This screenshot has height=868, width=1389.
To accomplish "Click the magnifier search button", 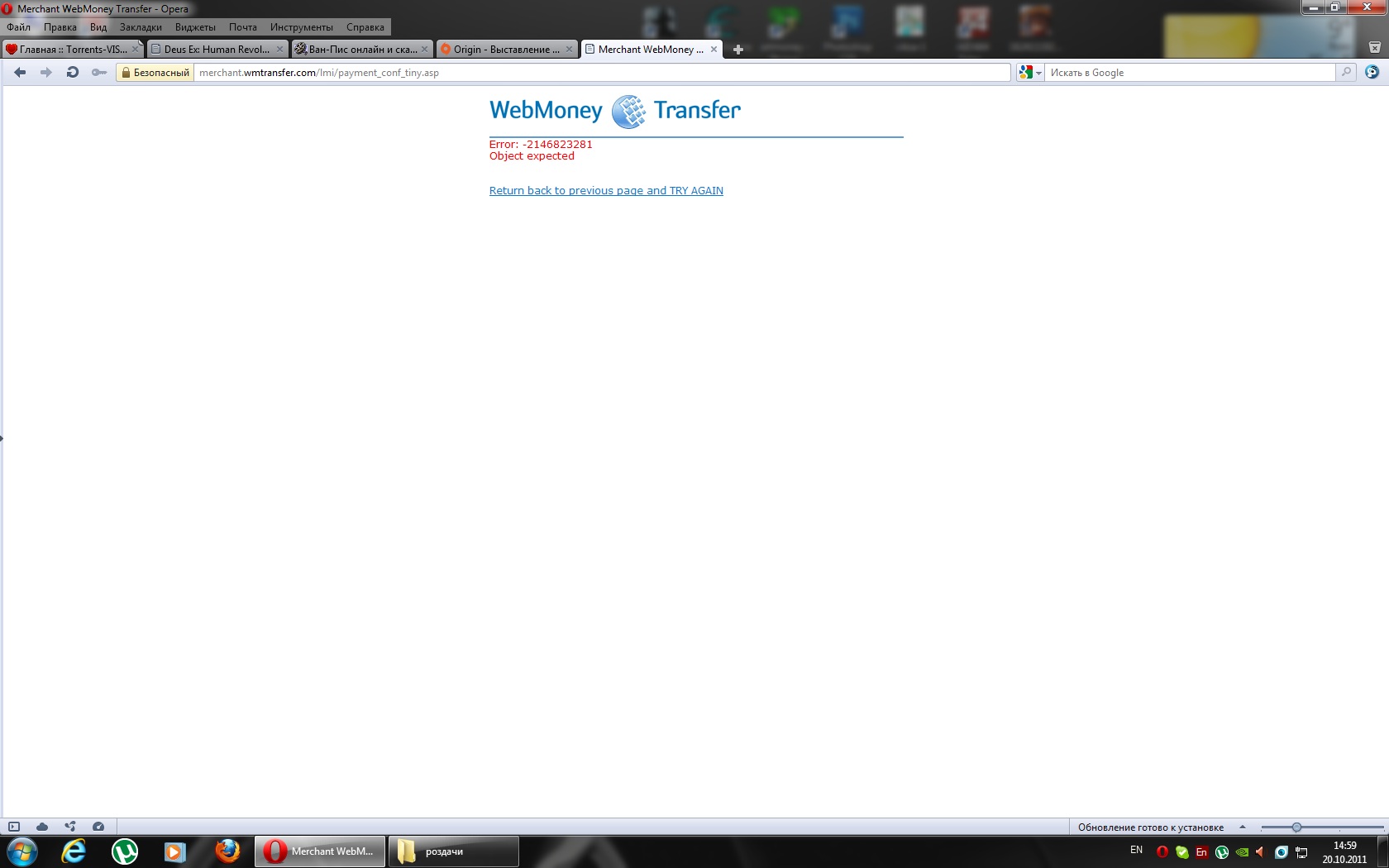I will pos(1346,73).
